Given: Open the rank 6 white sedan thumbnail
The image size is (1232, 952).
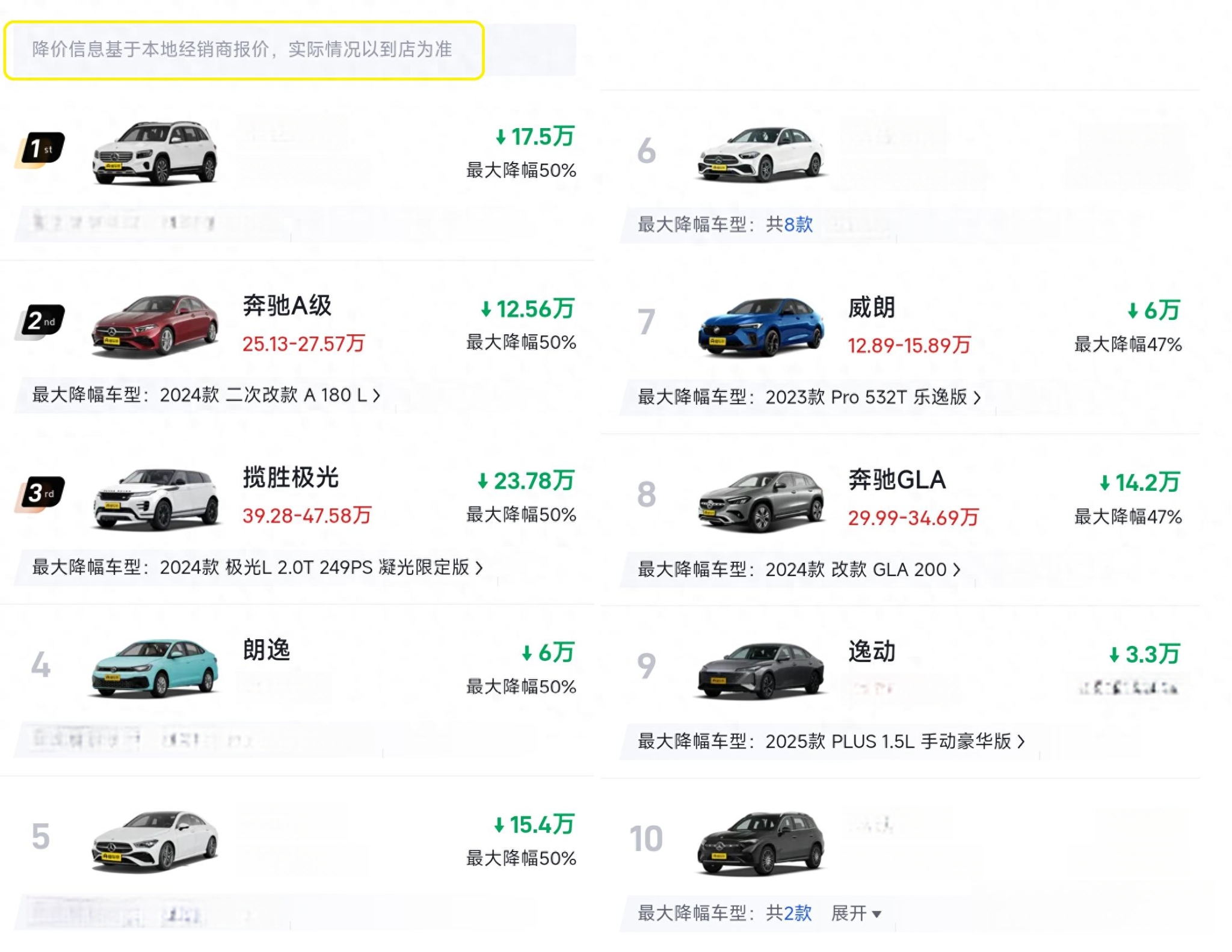Looking at the screenshot, I should coord(761,154).
